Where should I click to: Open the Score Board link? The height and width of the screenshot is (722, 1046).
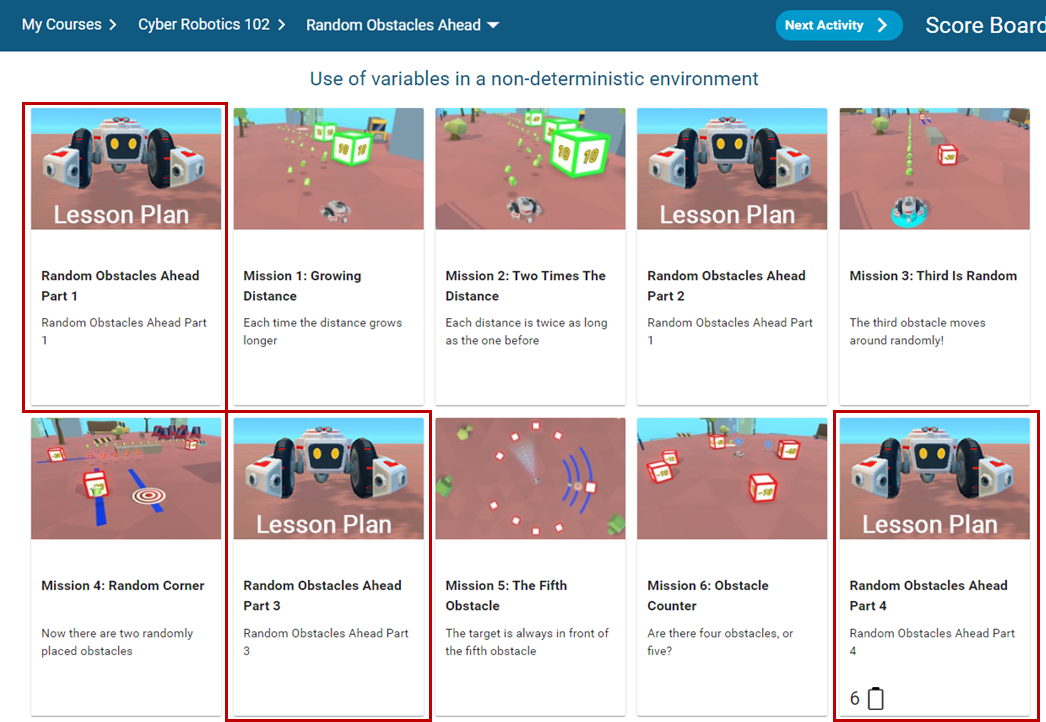[984, 25]
